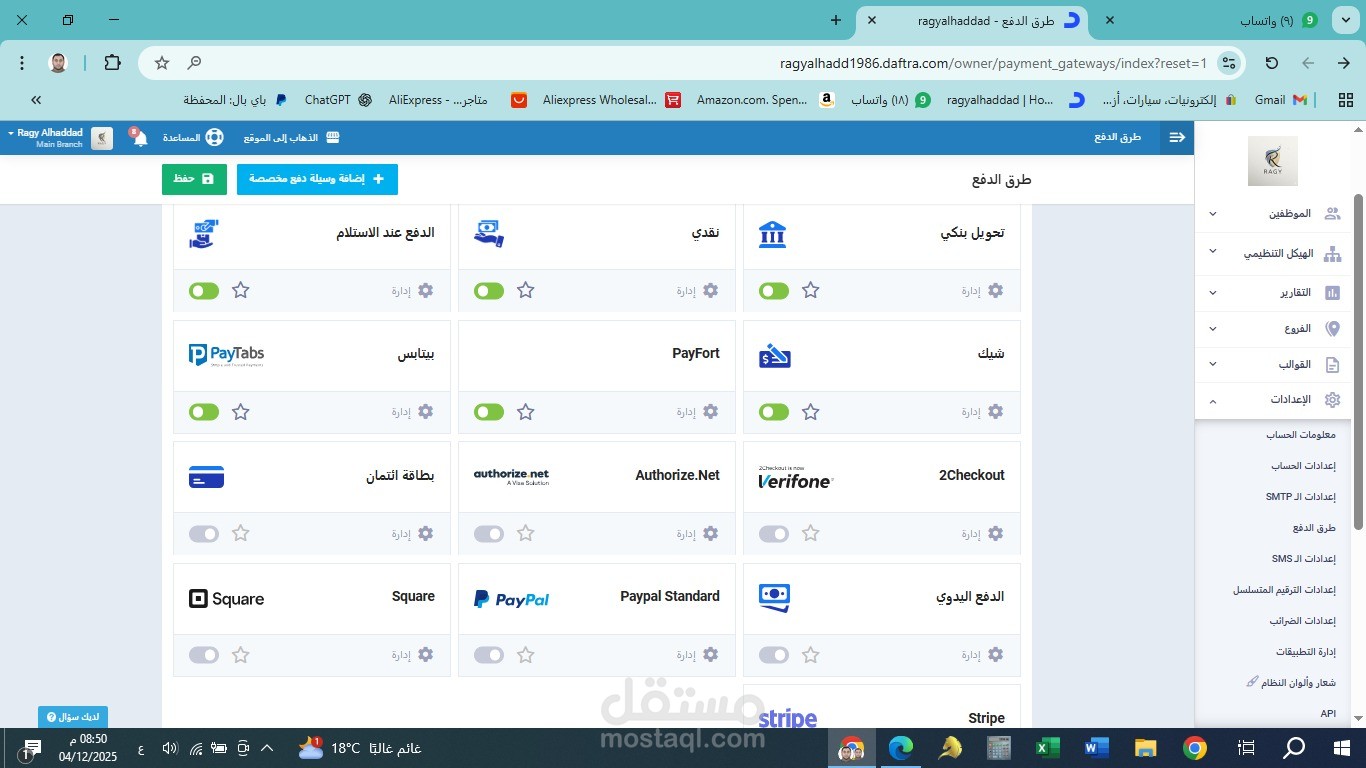Click the PayFort card star icon

click(x=526, y=412)
